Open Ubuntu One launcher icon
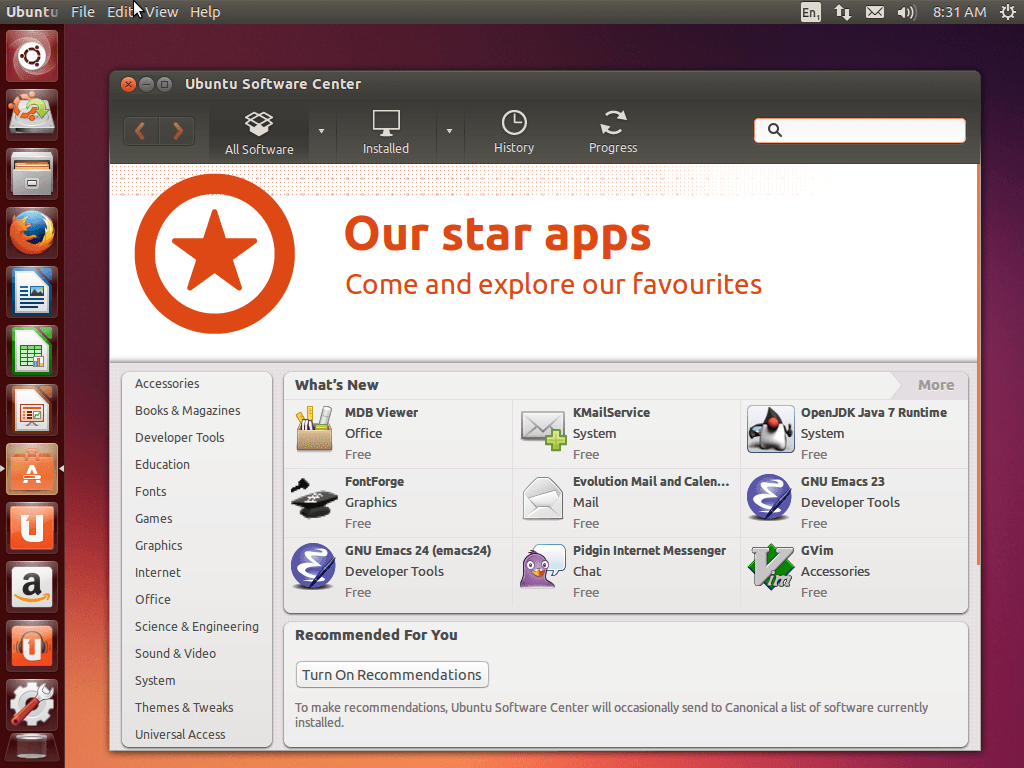This screenshot has width=1024, height=768. [x=32, y=528]
